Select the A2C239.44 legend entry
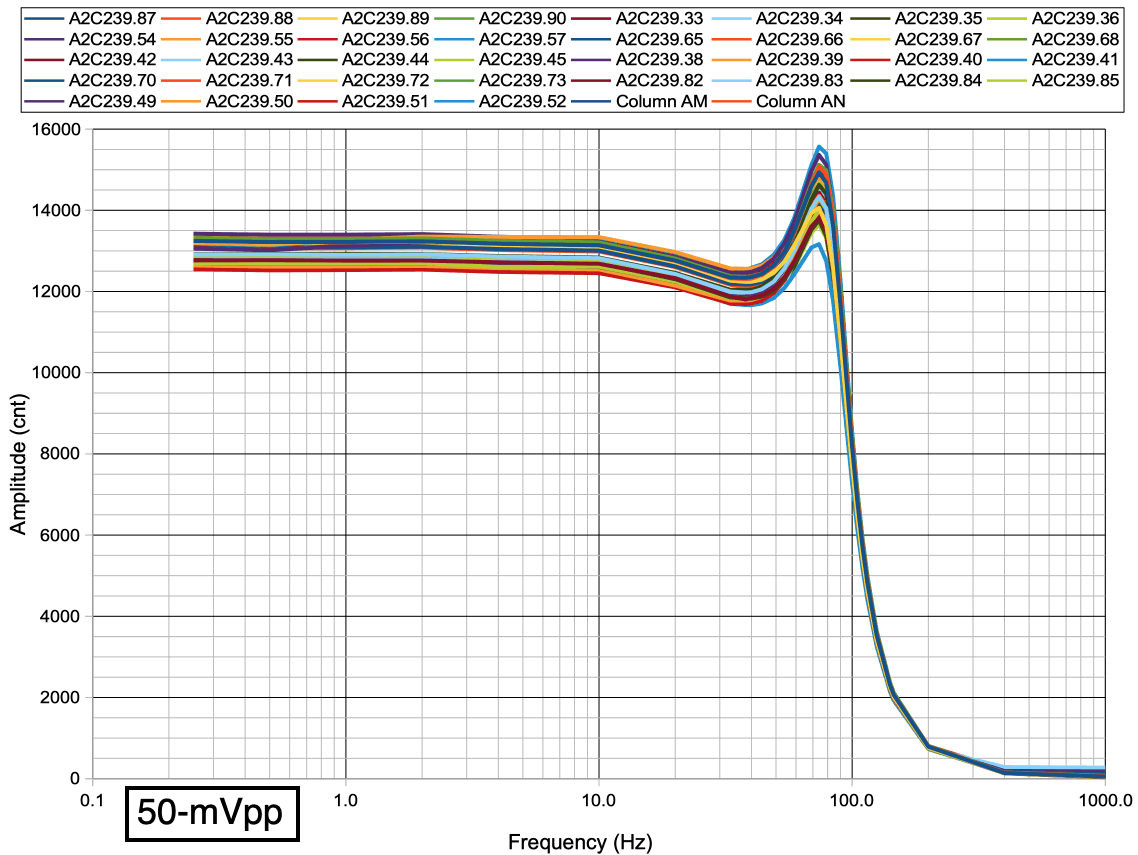Image resolution: width=1138 pixels, height=855 pixels. pos(385,59)
